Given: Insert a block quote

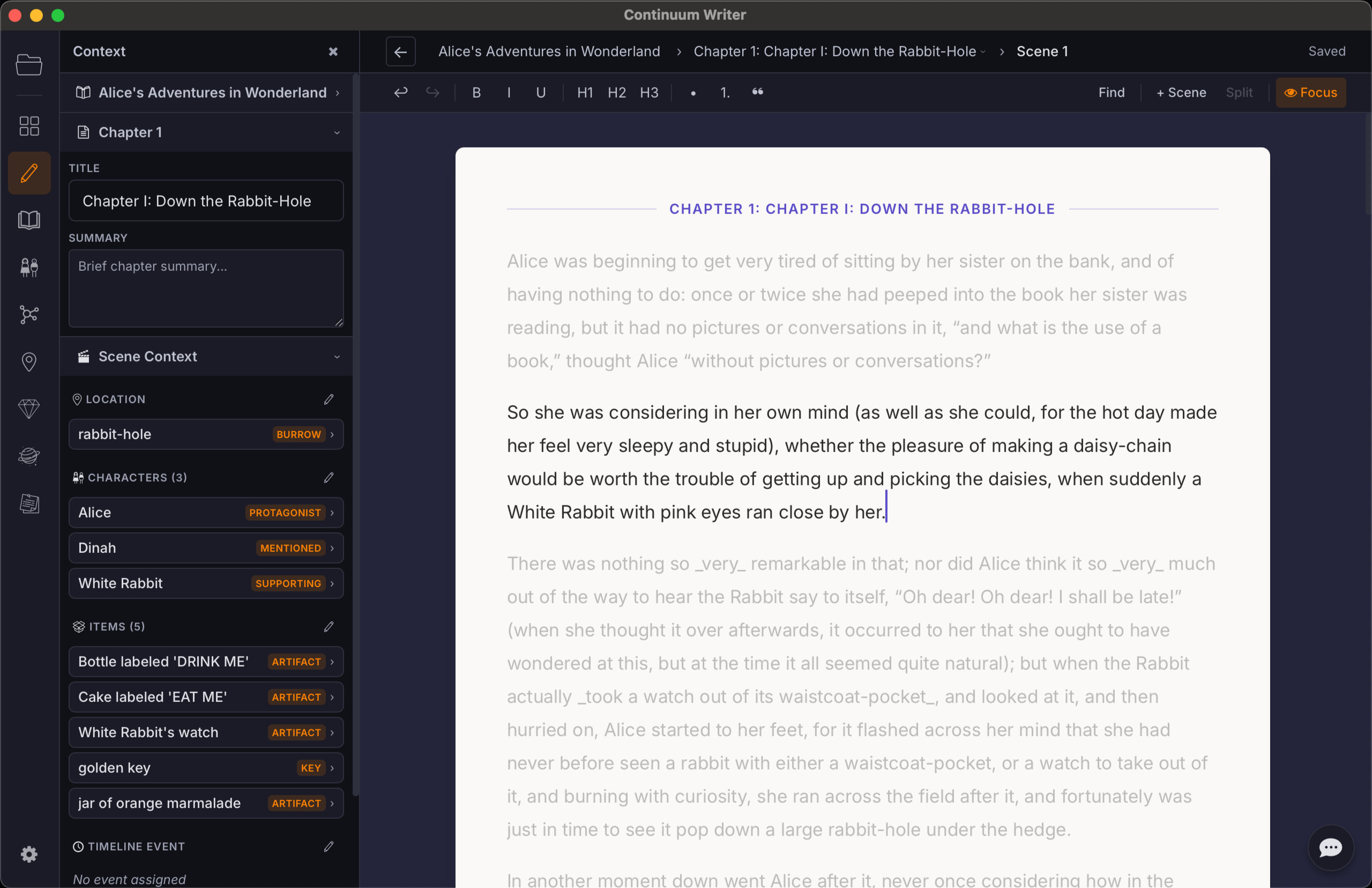Looking at the screenshot, I should pyautogui.click(x=758, y=92).
